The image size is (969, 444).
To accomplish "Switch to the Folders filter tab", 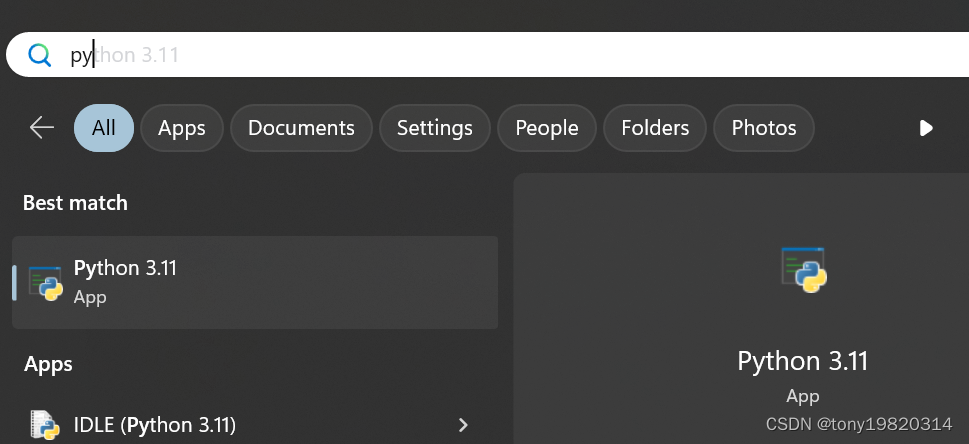I will coord(655,128).
